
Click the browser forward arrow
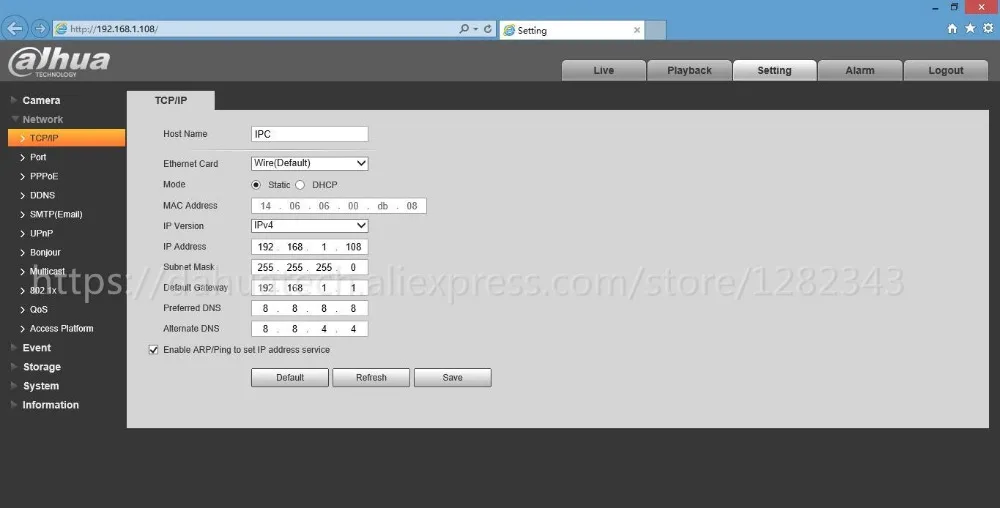point(40,29)
